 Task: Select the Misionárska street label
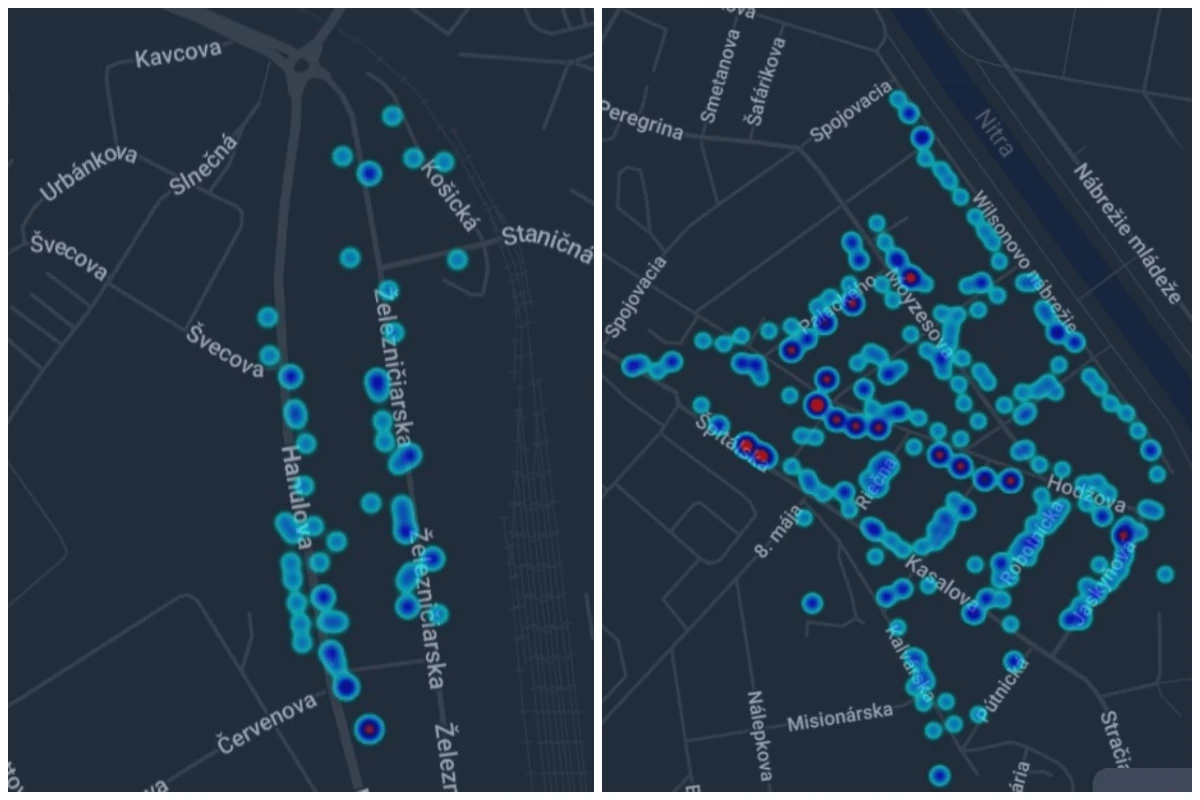[839, 716]
